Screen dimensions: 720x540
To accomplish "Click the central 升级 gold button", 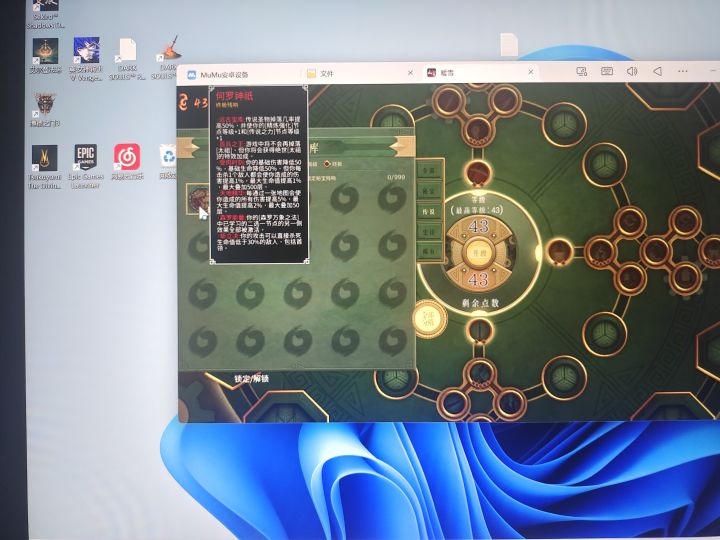I will tap(478, 253).
